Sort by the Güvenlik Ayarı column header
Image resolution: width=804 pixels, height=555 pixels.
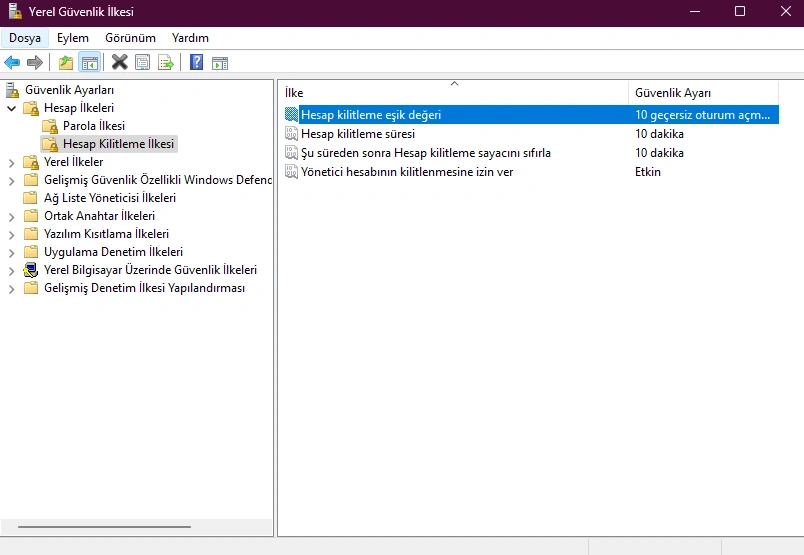(700, 93)
